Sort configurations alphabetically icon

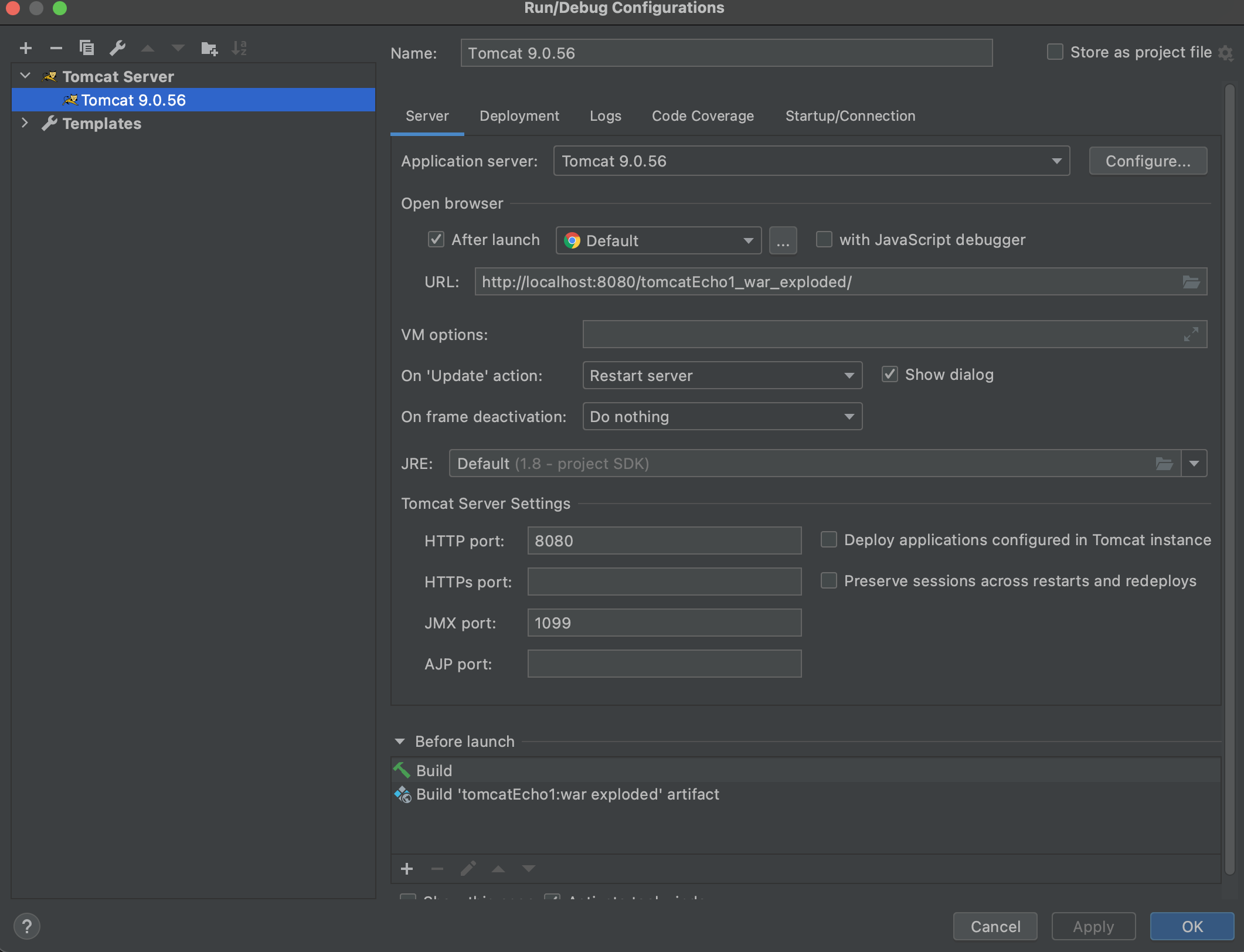(x=239, y=48)
